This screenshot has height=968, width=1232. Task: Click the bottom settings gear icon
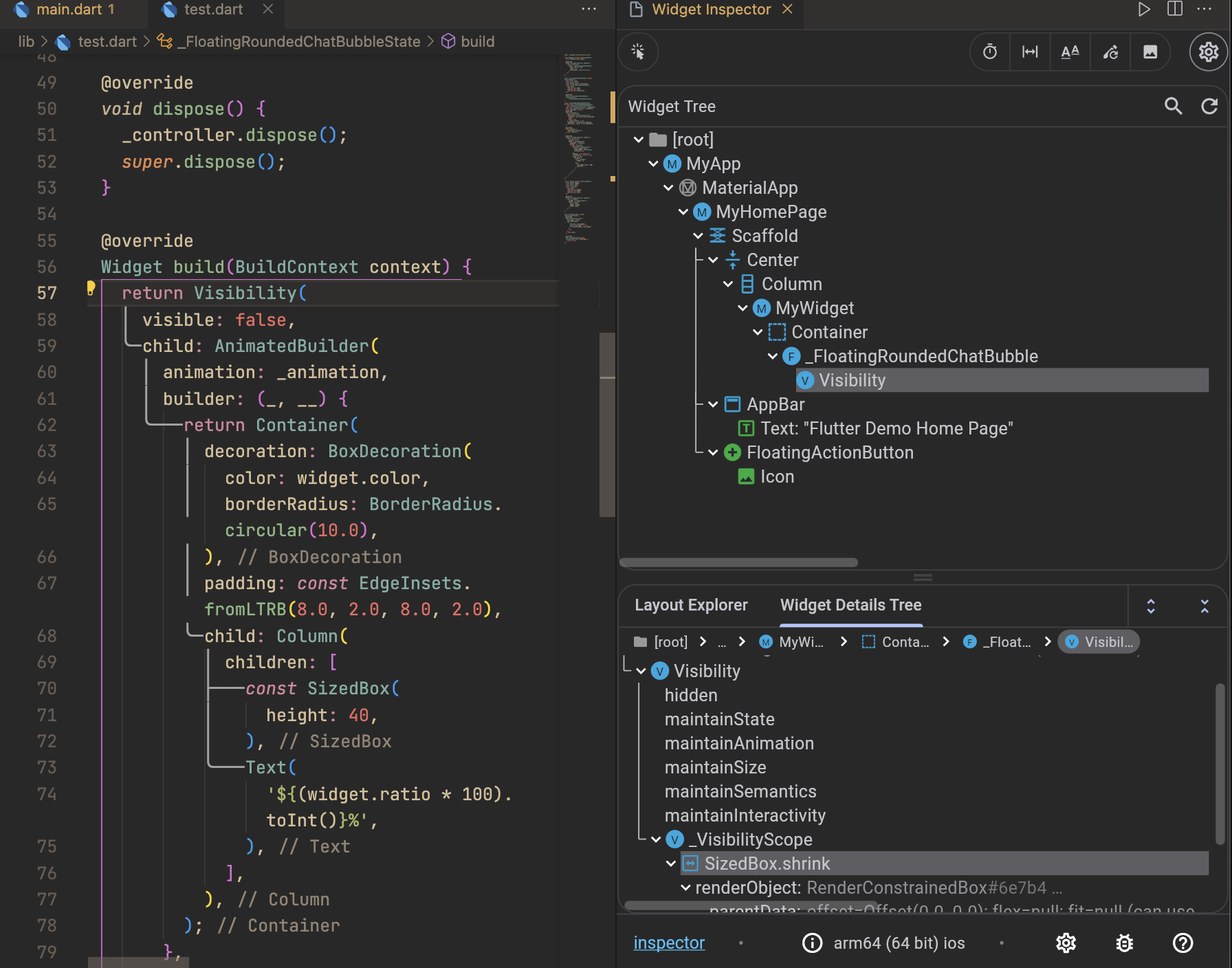click(x=1066, y=943)
